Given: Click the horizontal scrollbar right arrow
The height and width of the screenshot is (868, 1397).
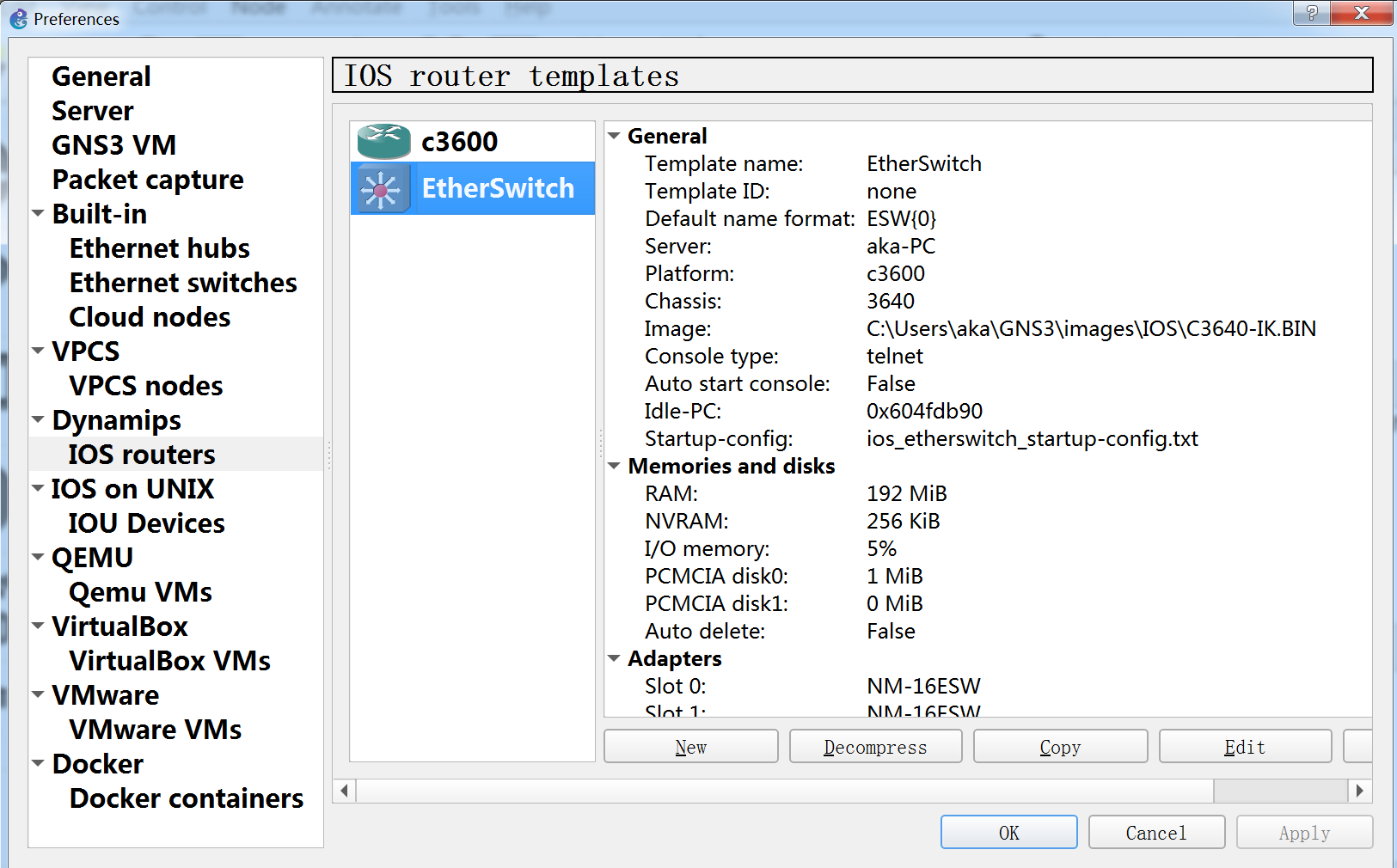Looking at the screenshot, I should pyautogui.click(x=1359, y=791).
